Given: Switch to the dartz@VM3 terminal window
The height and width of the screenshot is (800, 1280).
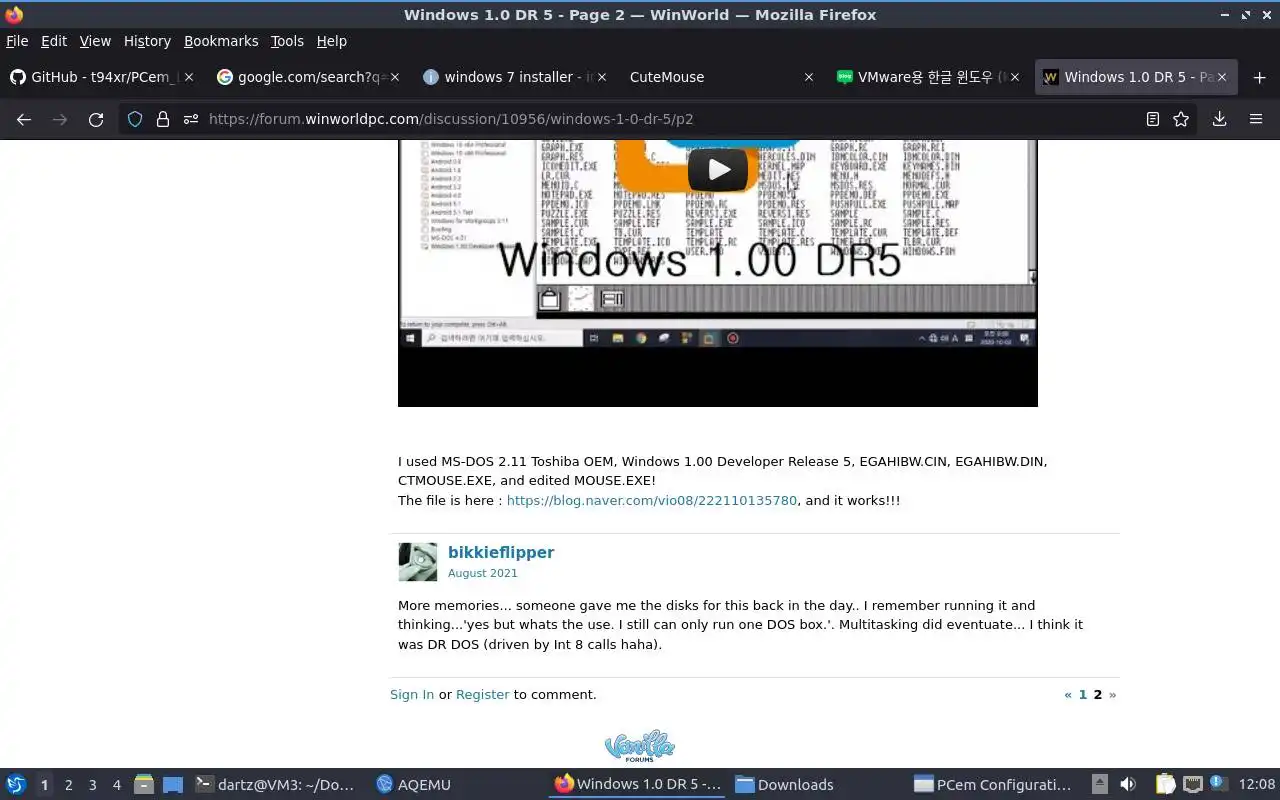Looking at the screenshot, I should pos(275,785).
